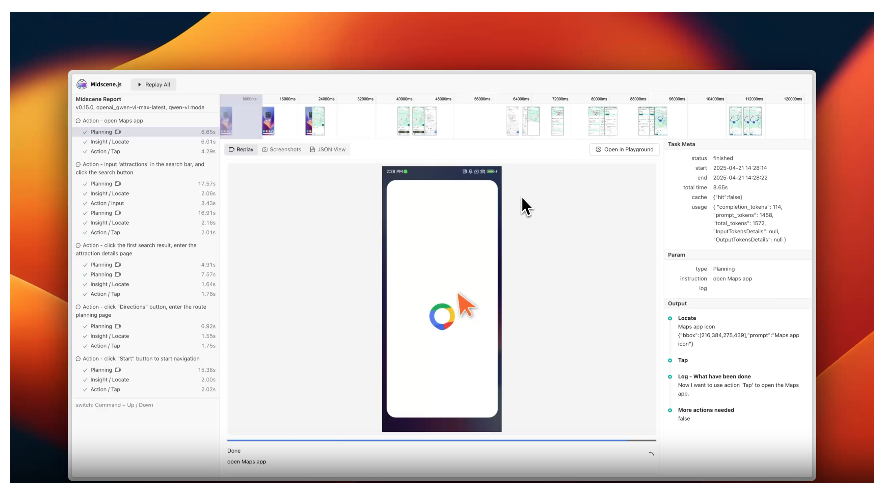Select Insight / Locate under first search result action
The height and width of the screenshot is (483, 879).
(146, 284)
